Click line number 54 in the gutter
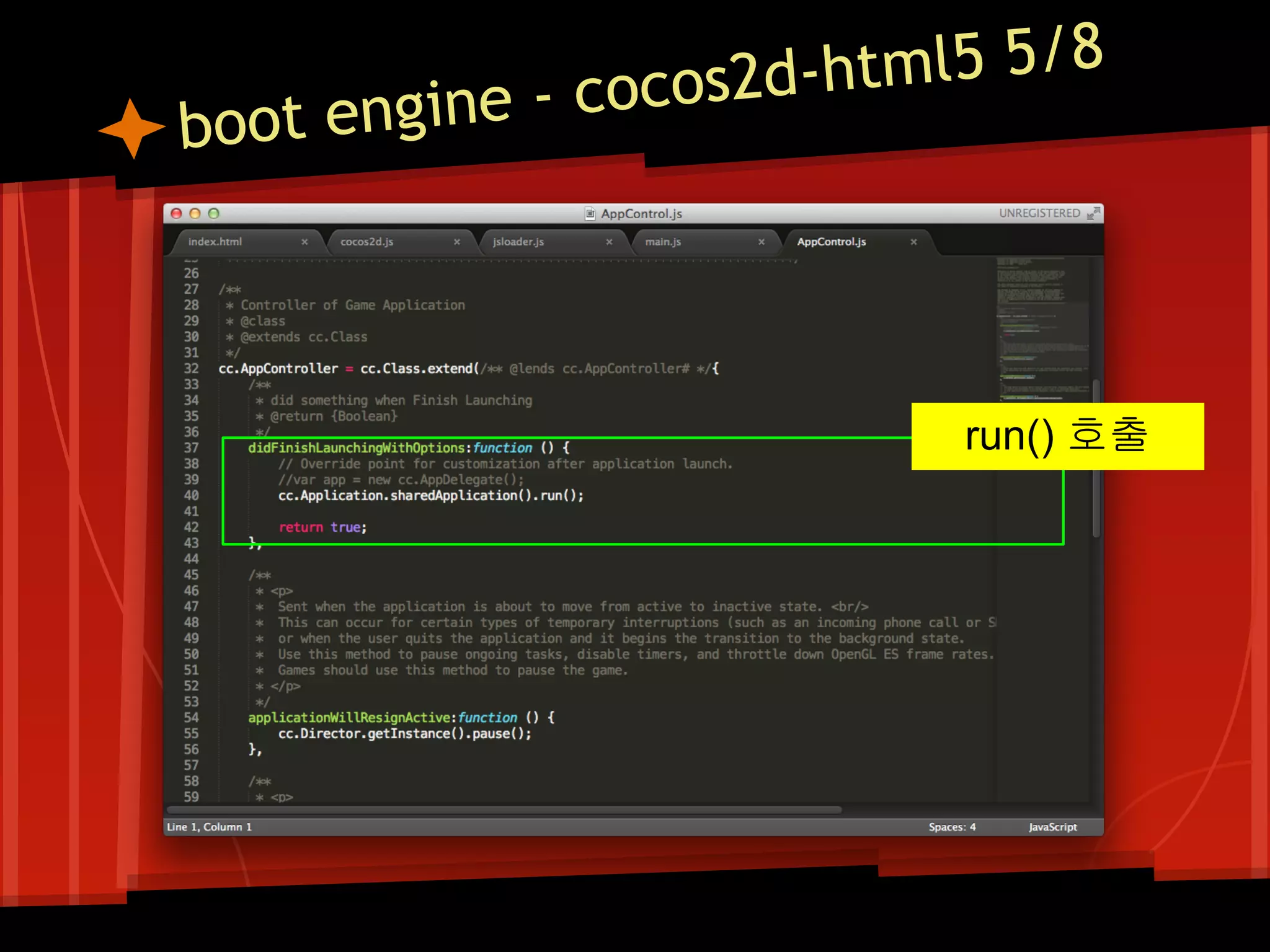 192,717
